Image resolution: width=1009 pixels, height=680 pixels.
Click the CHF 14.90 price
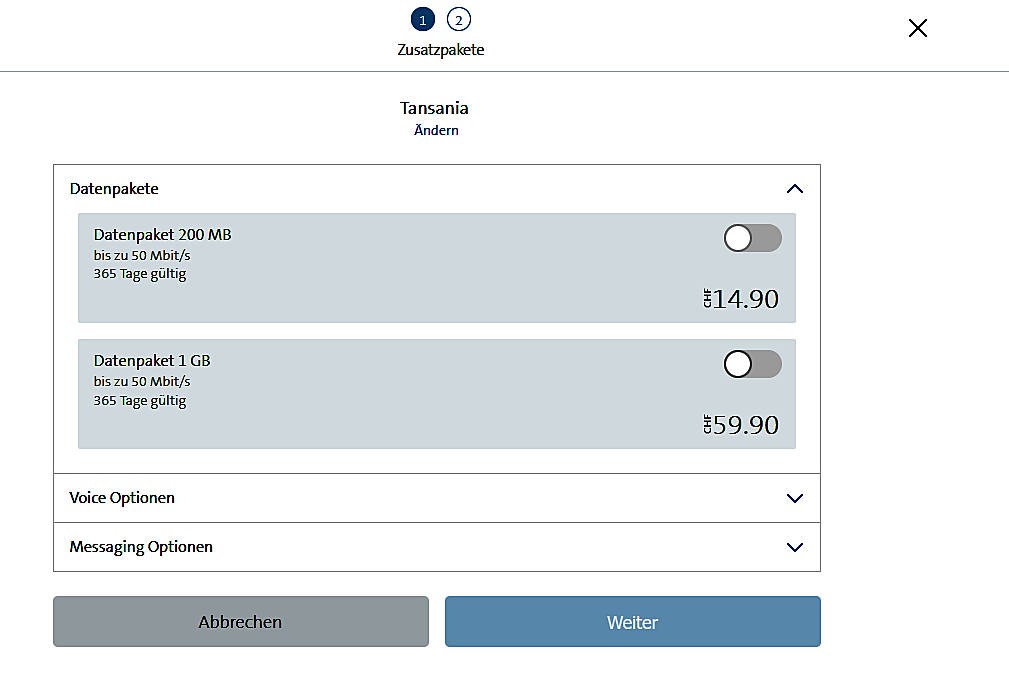click(x=741, y=299)
